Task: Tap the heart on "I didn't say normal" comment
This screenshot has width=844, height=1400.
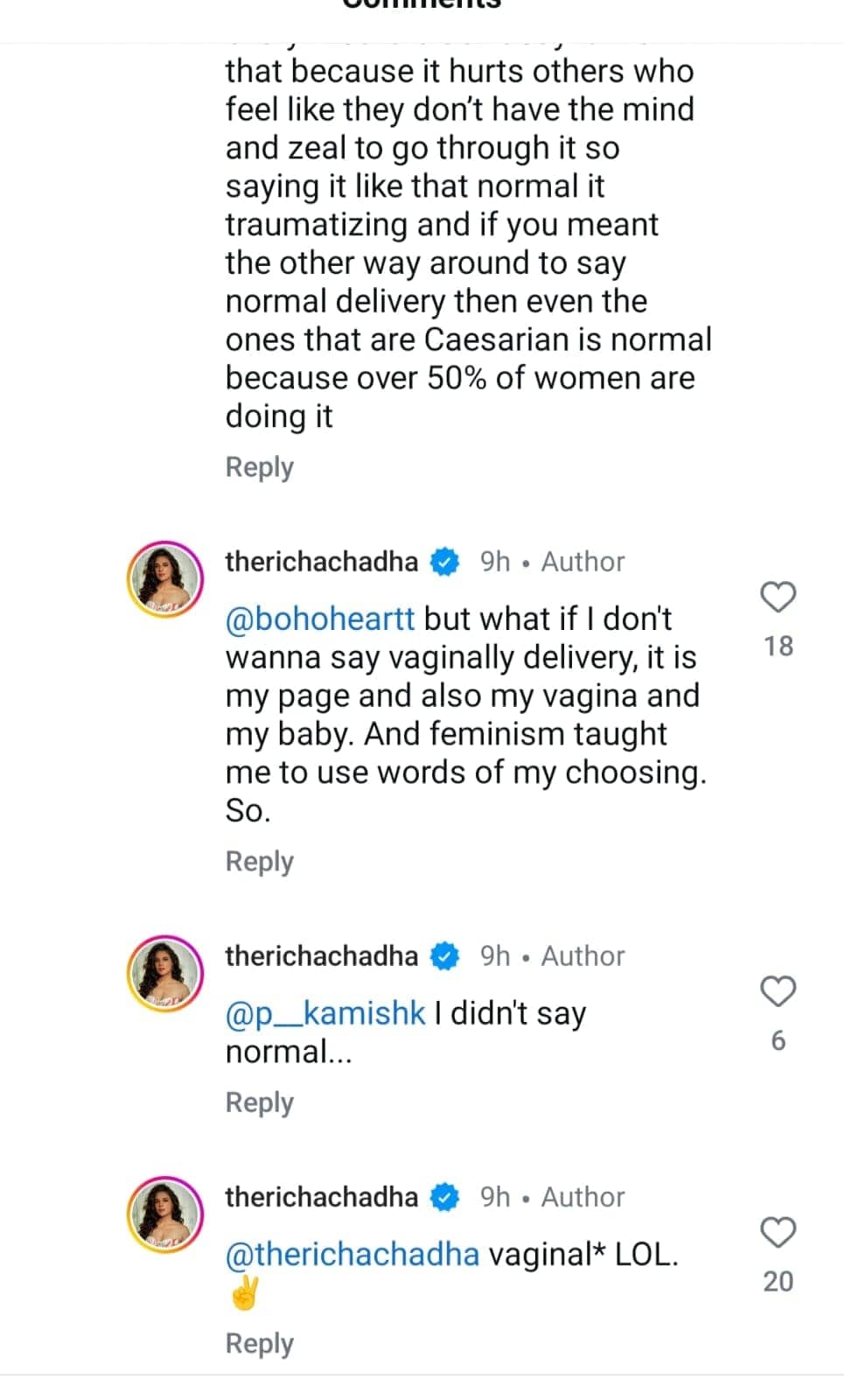Action: pos(778,992)
